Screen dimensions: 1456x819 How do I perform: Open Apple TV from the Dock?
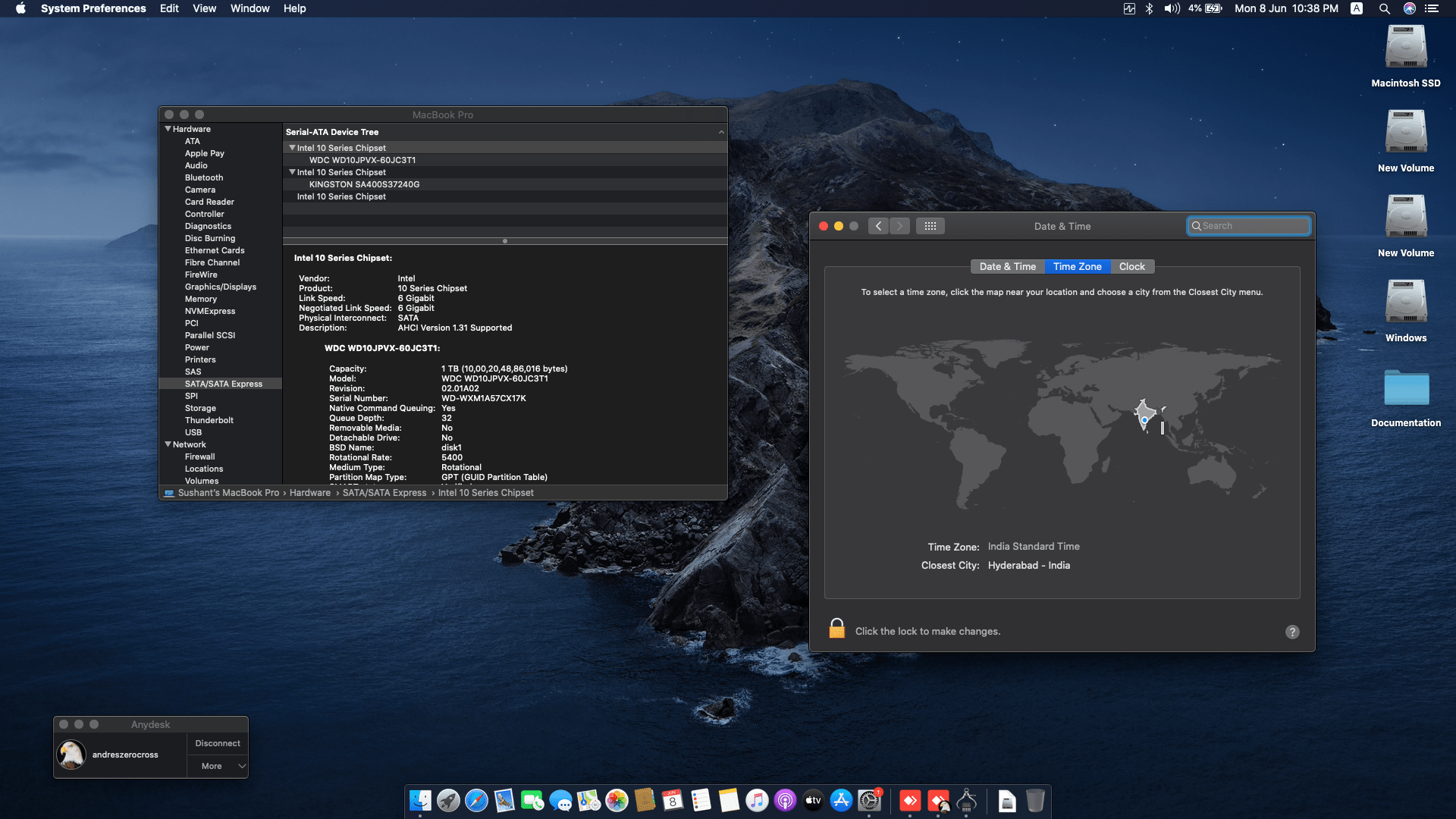[x=813, y=800]
